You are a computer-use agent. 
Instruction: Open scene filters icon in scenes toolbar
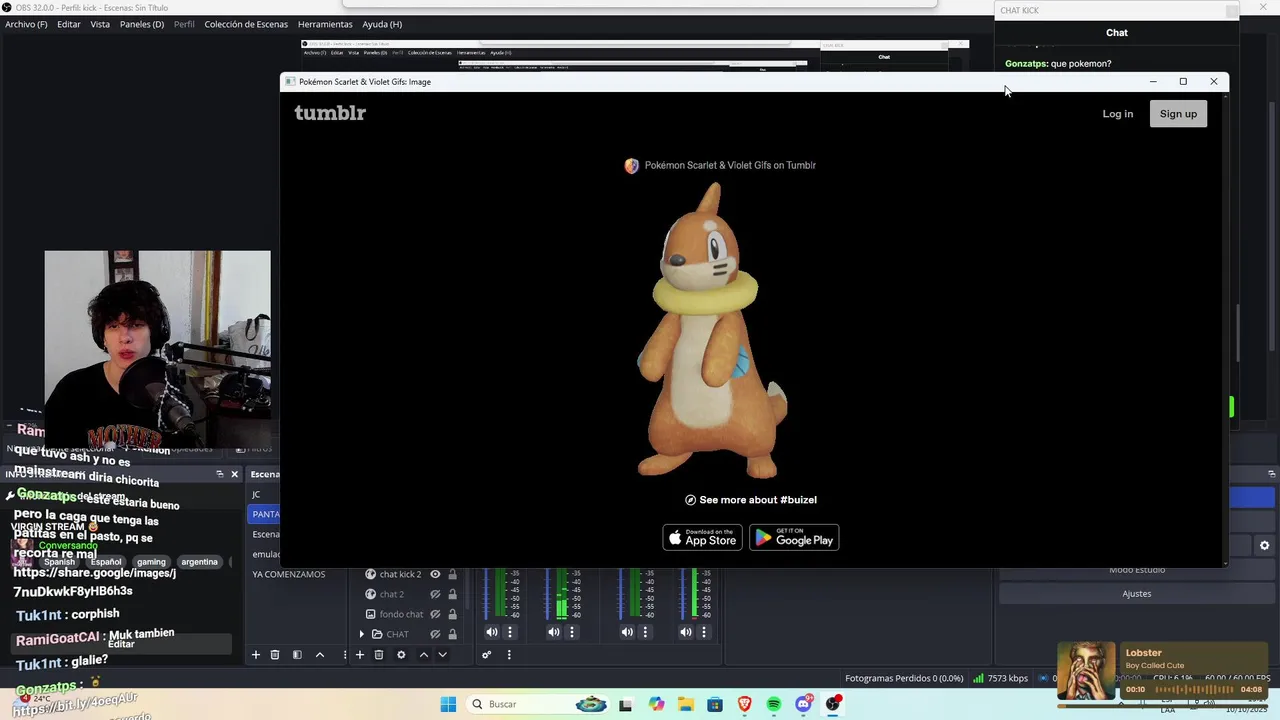tap(297, 655)
